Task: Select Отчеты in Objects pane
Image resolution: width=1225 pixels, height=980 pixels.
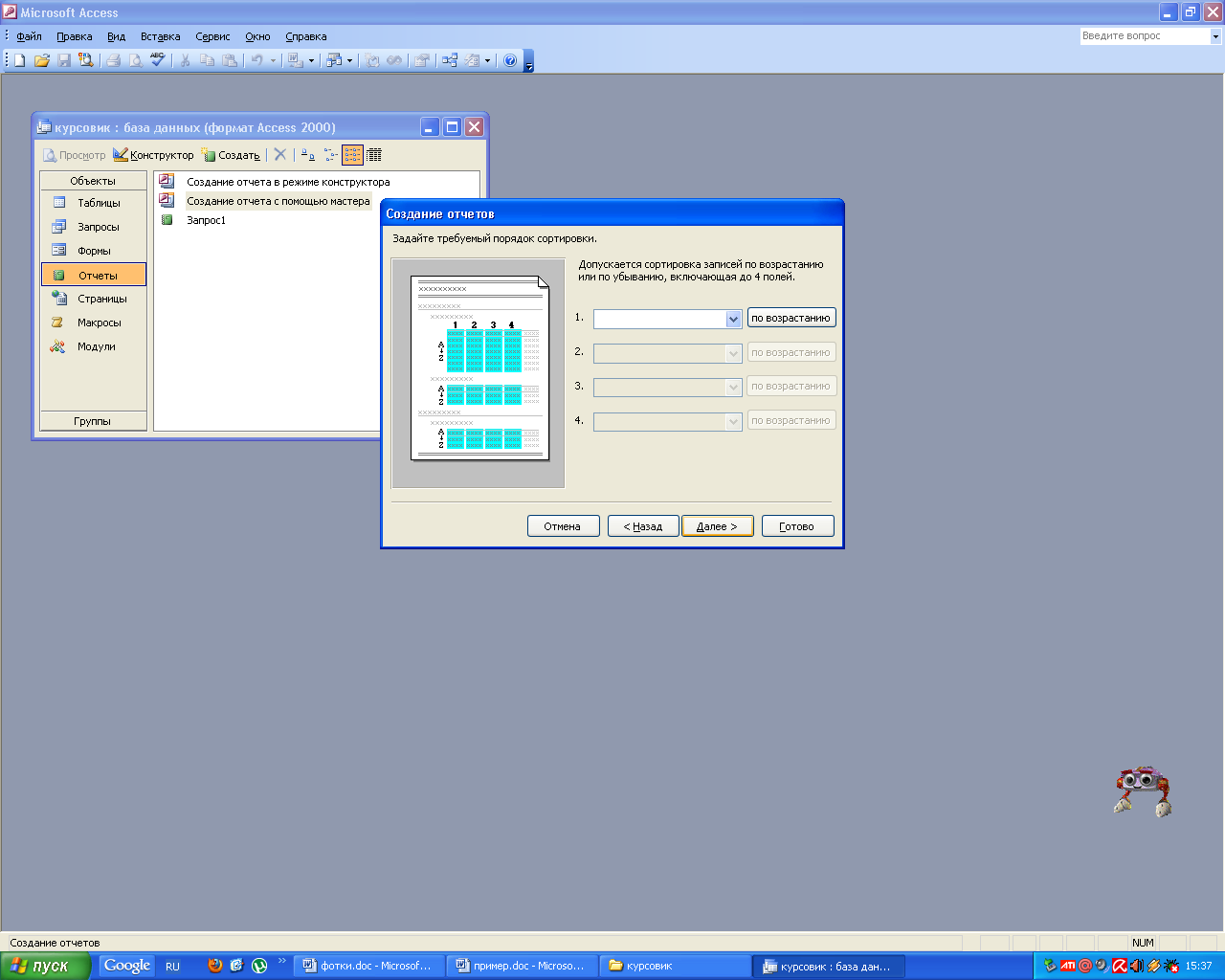Action: click(x=94, y=275)
